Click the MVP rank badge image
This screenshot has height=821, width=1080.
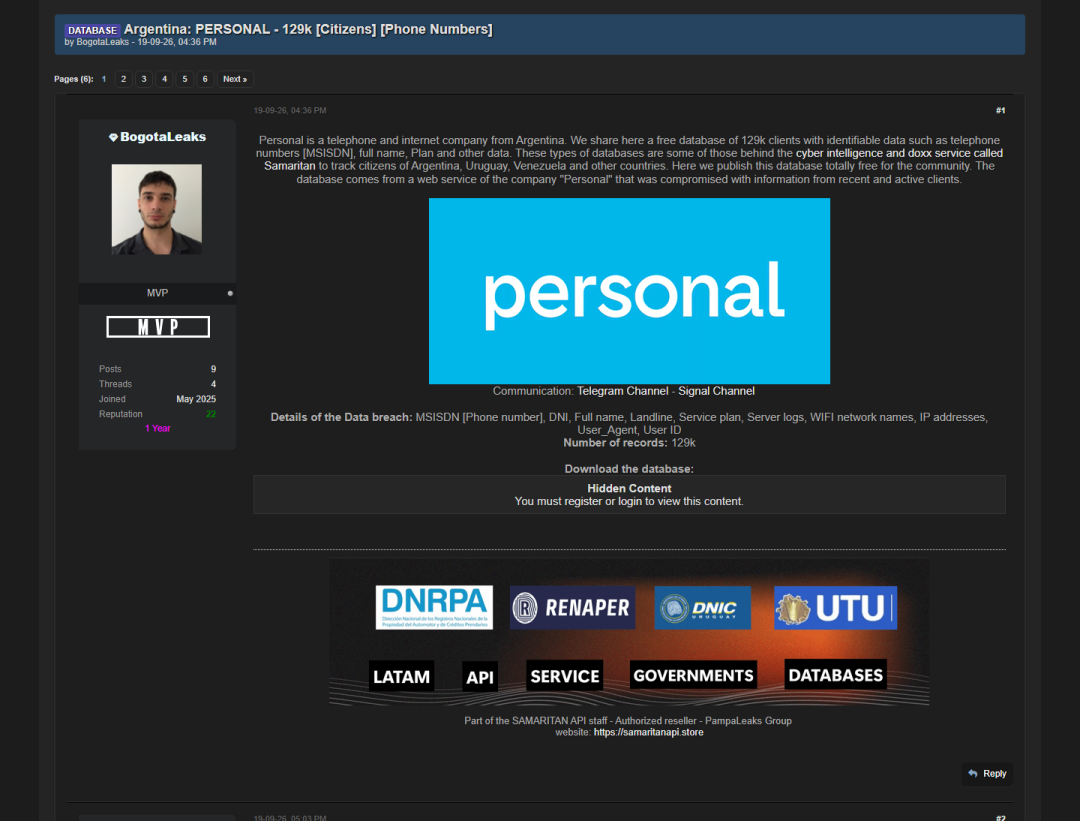point(158,326)
